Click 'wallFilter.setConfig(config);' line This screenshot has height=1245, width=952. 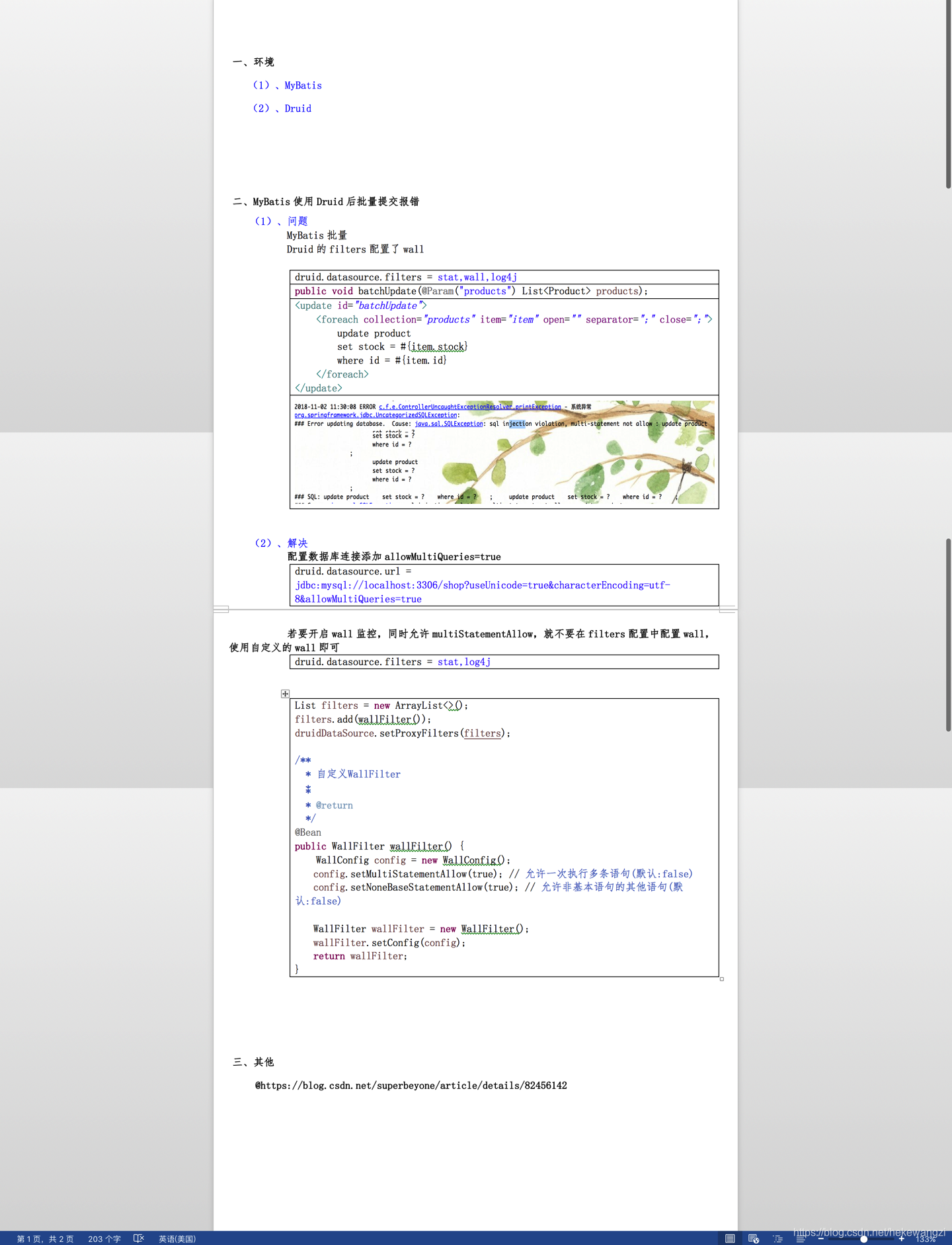tap(389, 943)
